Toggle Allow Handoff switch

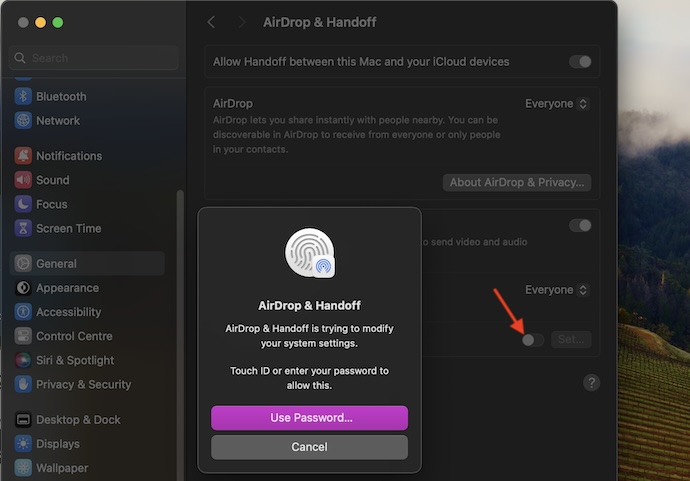[580, 62]
